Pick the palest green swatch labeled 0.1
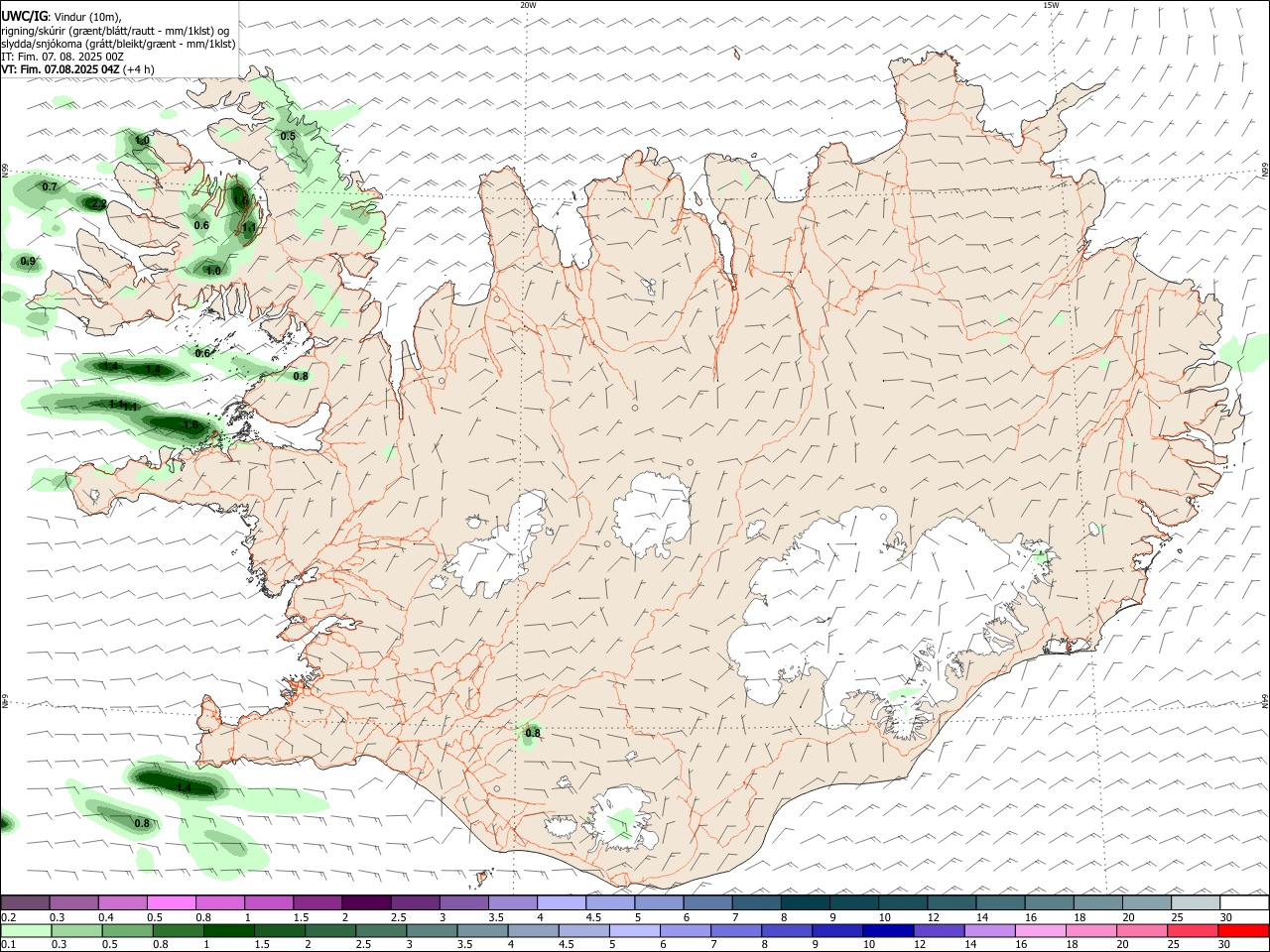The image size is (1270, 952). click(26, 930)
